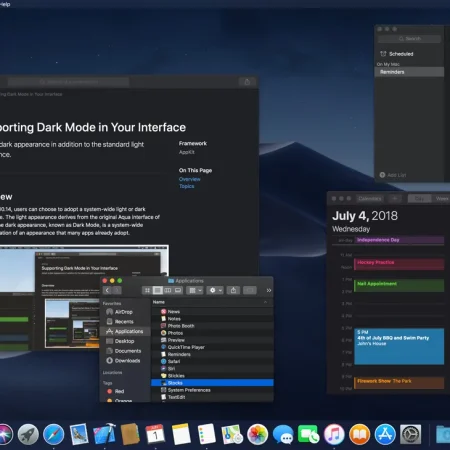Open Reminders list icon in Dock
Viewport: 450px width, 450px height.
click(206, 434)
